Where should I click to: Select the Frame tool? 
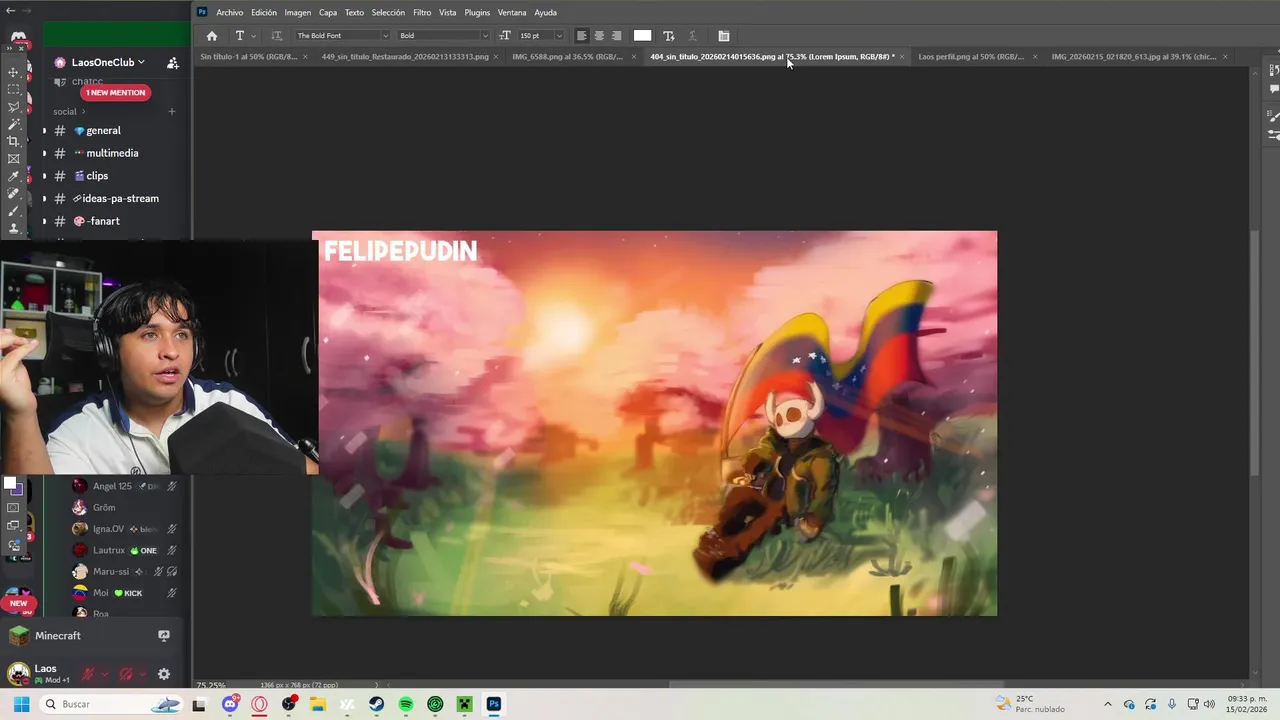[x=13, y=159]
